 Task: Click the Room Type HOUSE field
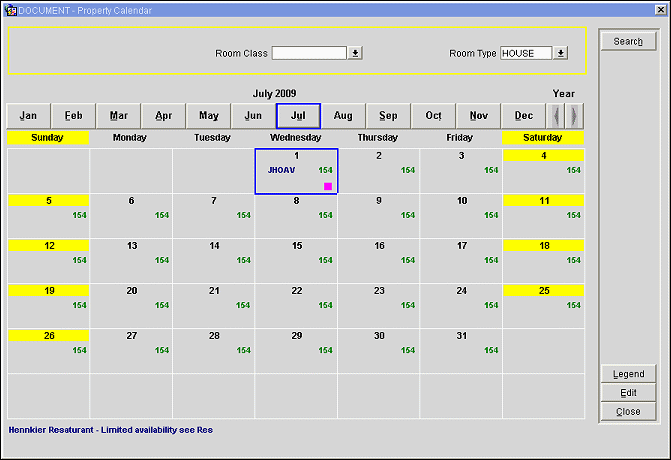tap(526, 53)
